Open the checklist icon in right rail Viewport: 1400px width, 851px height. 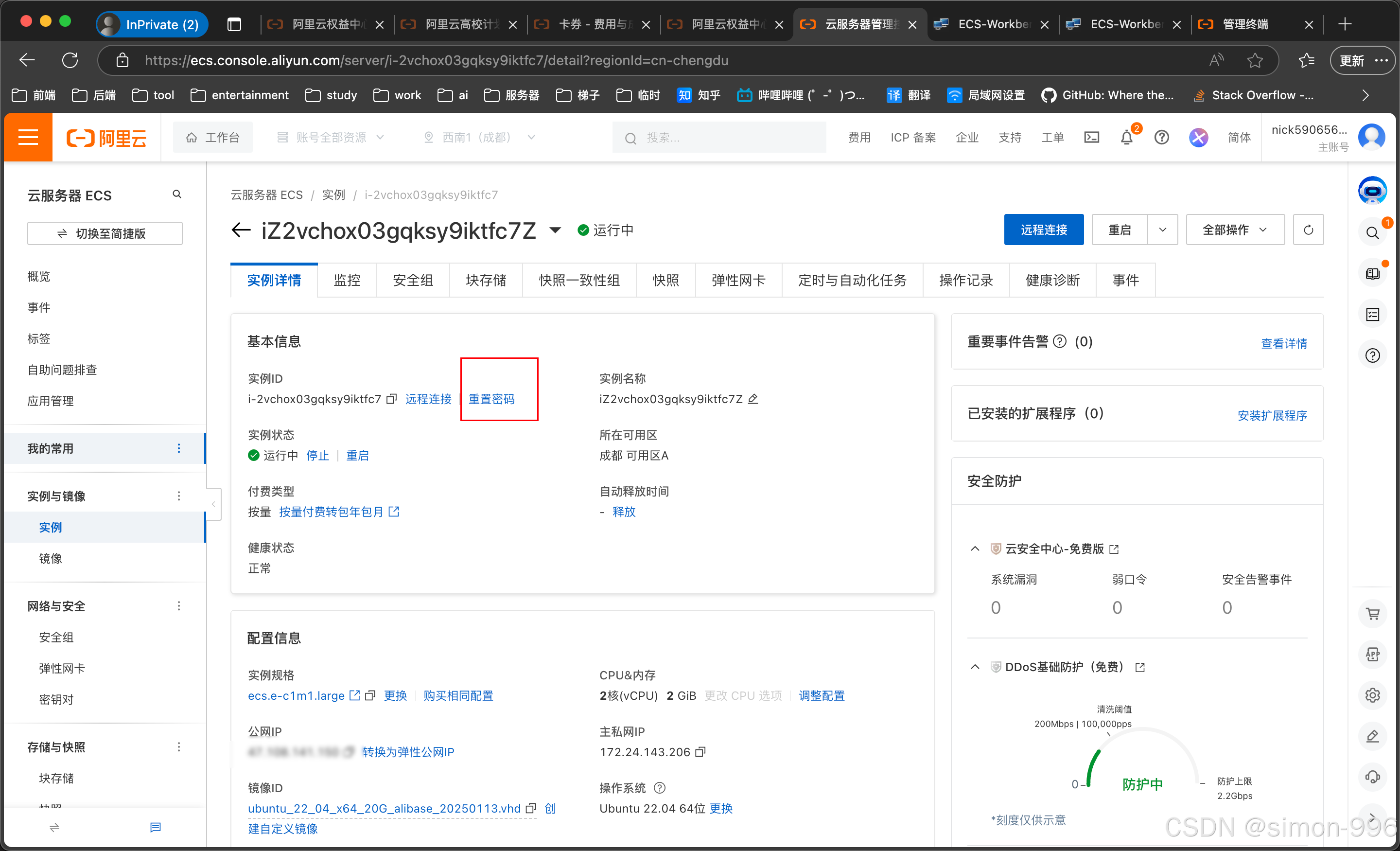(1372, 315)
